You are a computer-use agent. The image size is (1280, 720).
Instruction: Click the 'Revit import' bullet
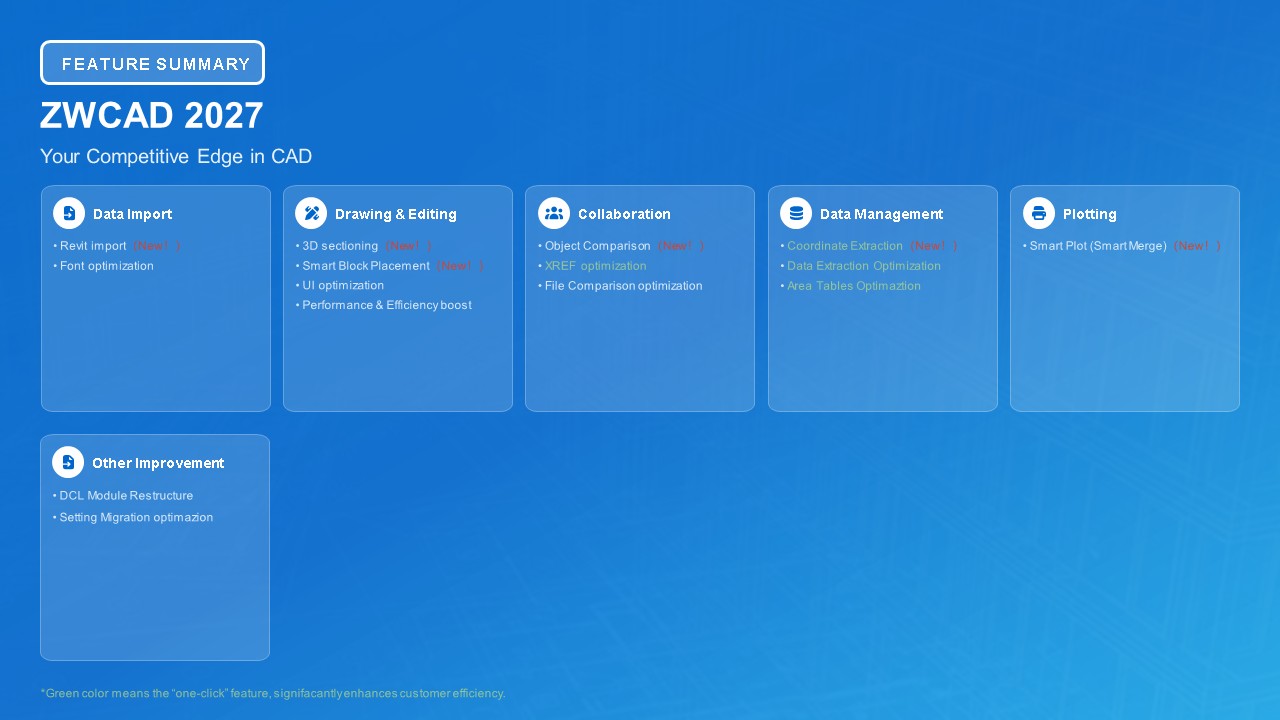coord(93,246)
